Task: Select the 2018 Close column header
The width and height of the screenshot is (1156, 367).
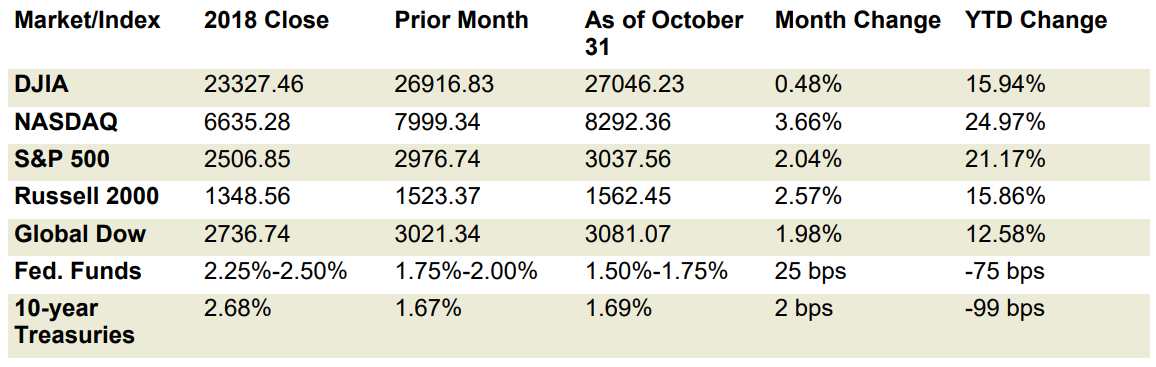Action: (268, 21)
